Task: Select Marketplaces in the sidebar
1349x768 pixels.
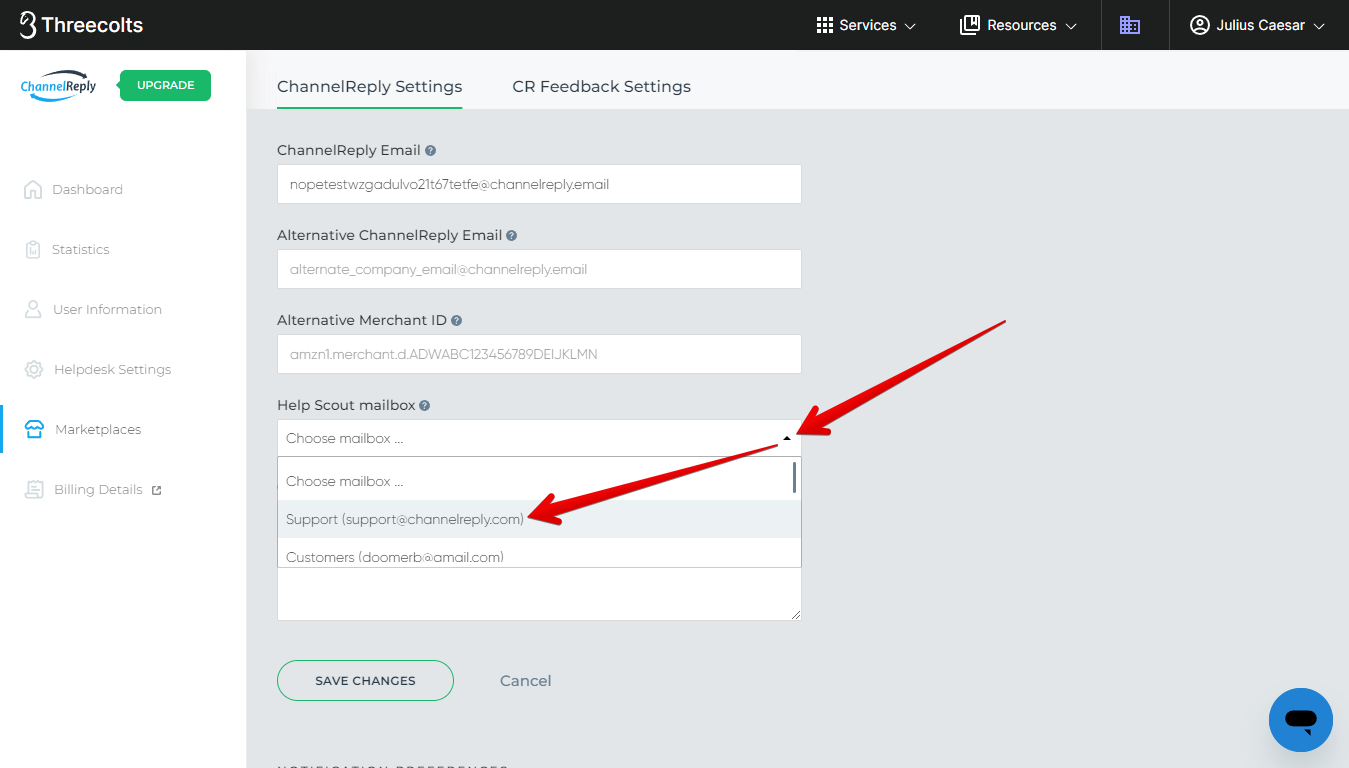Action: (98, 429)
